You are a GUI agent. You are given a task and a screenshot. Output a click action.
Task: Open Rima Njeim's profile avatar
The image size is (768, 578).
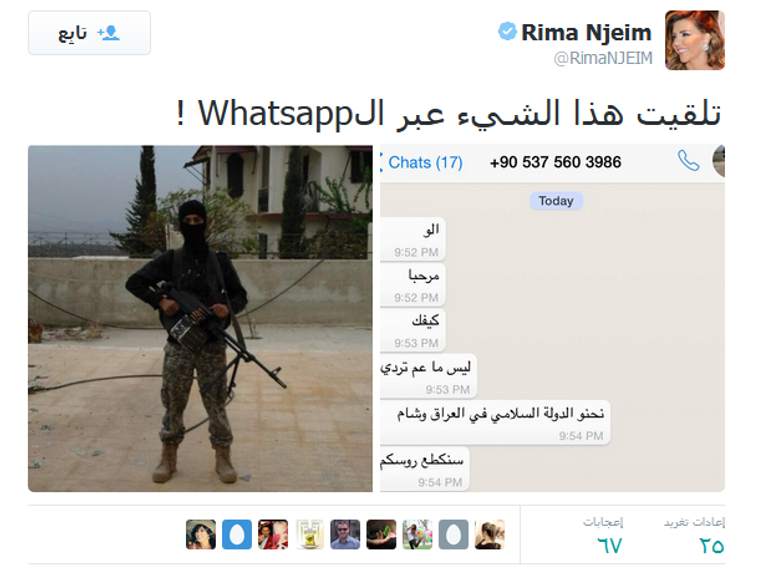click(x=695, y=40)
